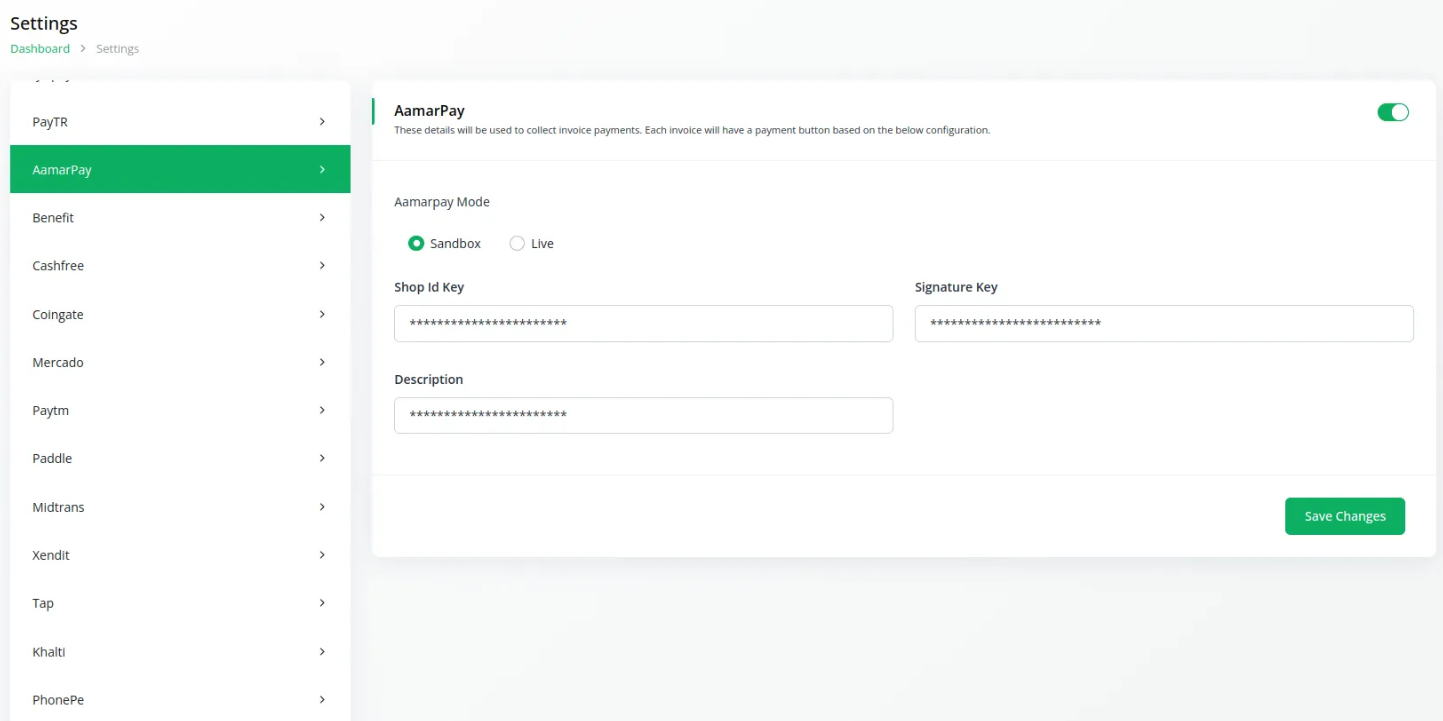Image resolution: width=1443 pixels, height=721 pixels.
Task: Click the Save Changes button
Action: (1345, 516)
